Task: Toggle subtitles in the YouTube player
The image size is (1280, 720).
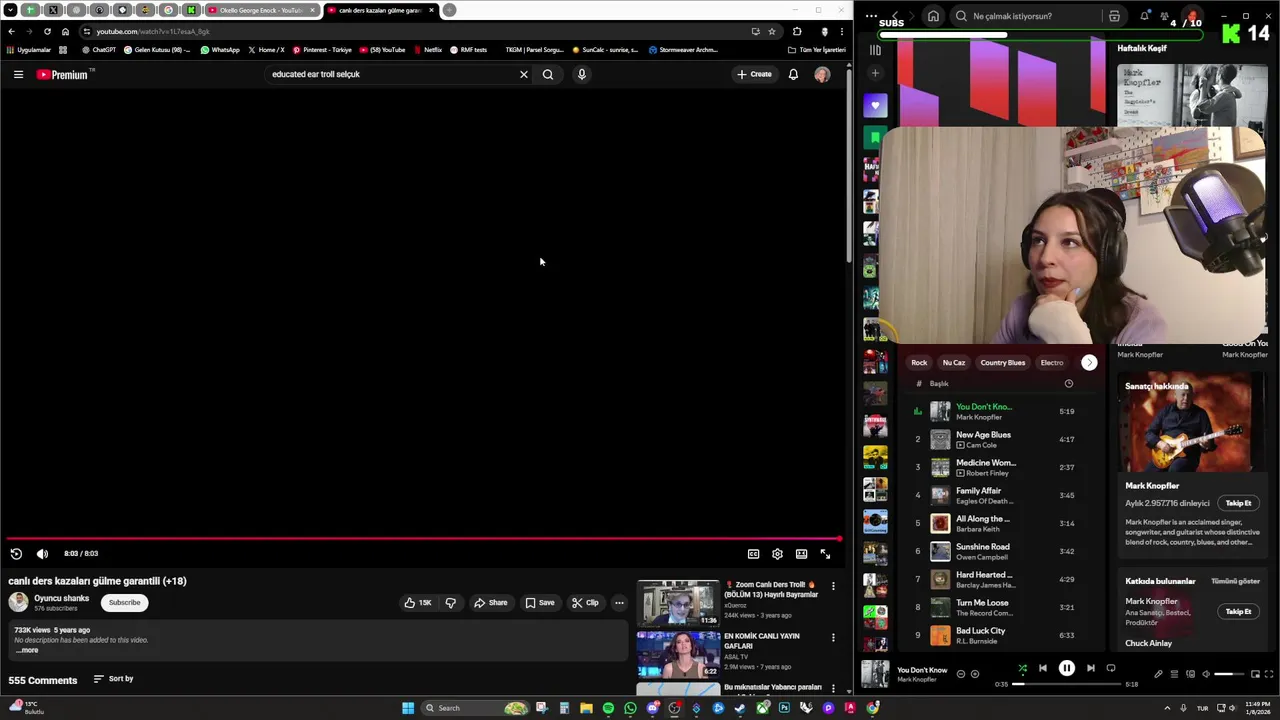Action: point(753,553)
